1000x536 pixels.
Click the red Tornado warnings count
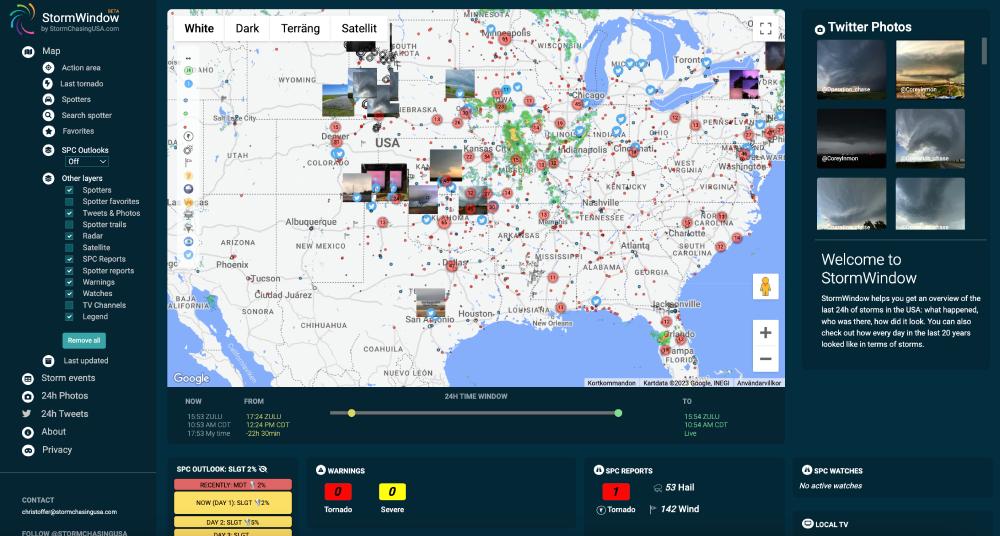point(337,492)
